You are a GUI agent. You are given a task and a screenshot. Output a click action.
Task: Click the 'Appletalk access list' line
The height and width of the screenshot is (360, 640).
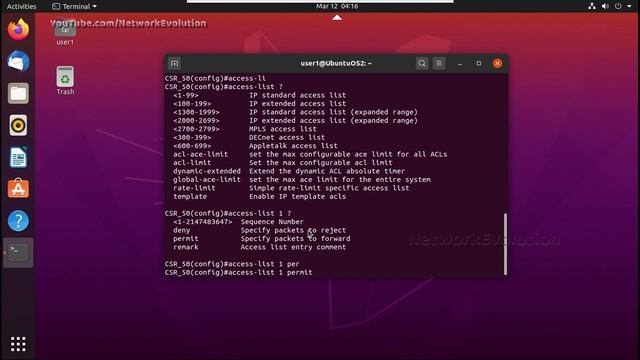pos(256,146)
